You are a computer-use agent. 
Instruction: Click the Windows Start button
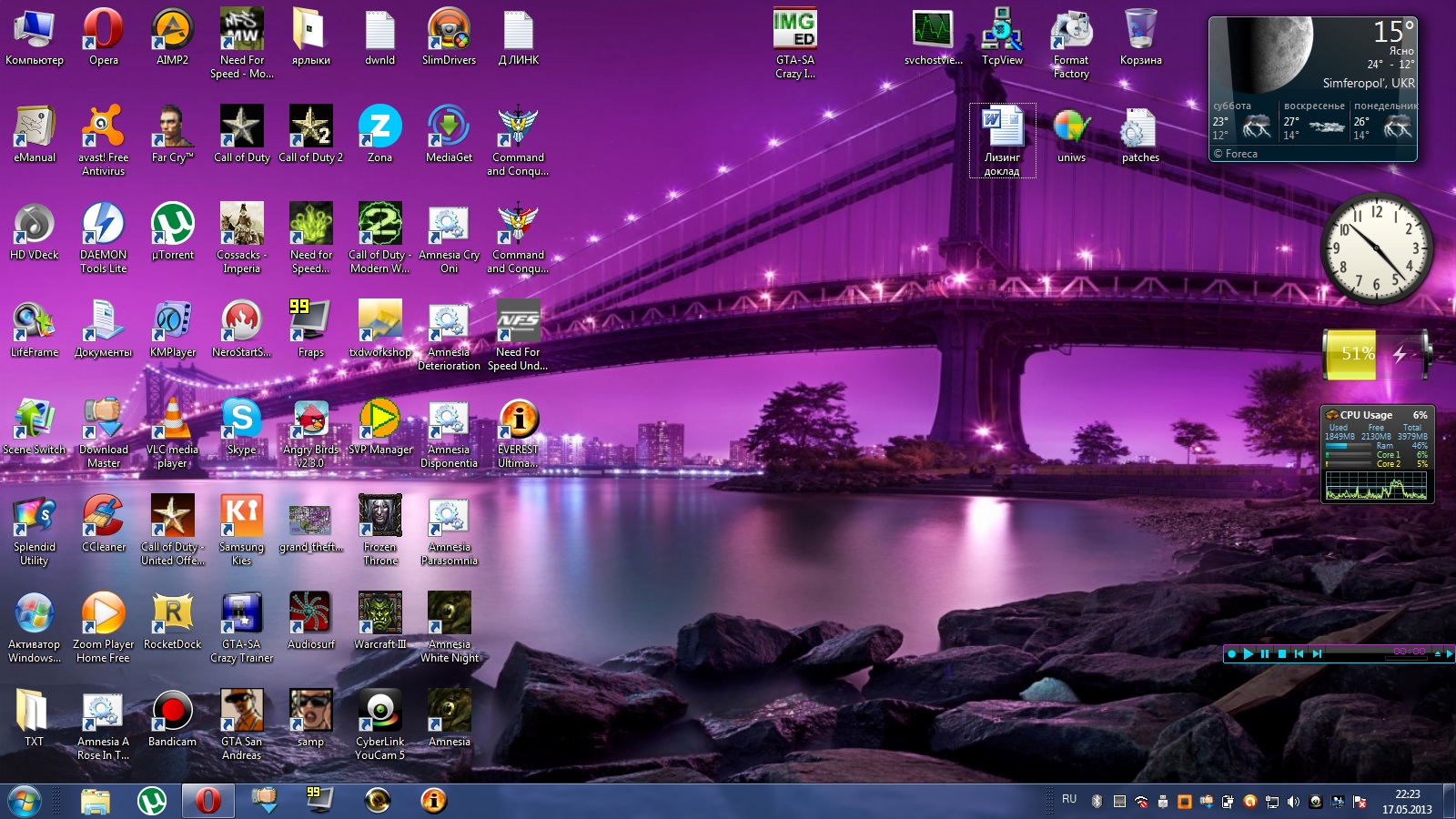(x=25, y=801)
